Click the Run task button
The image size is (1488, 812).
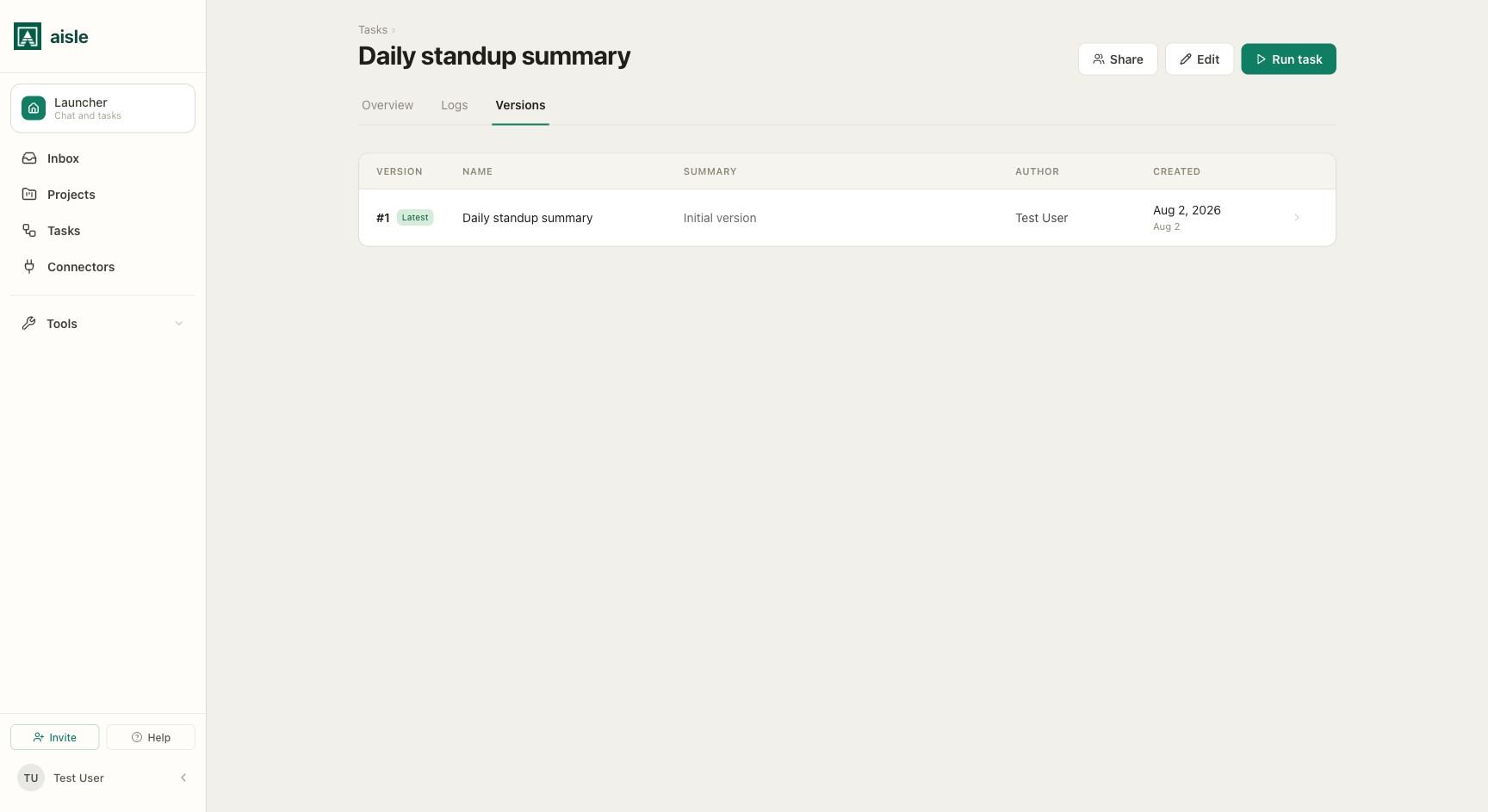pos(1288,59)
